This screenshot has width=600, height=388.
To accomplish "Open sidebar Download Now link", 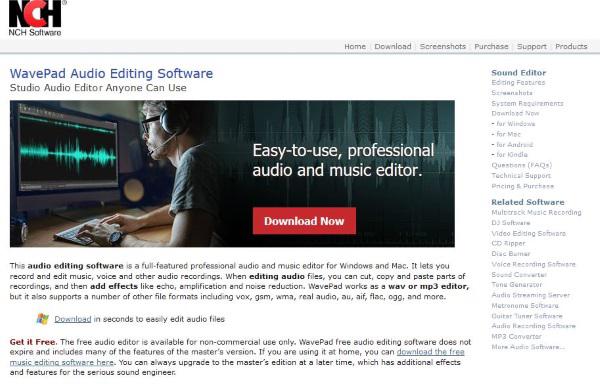I will click(515, 113).
